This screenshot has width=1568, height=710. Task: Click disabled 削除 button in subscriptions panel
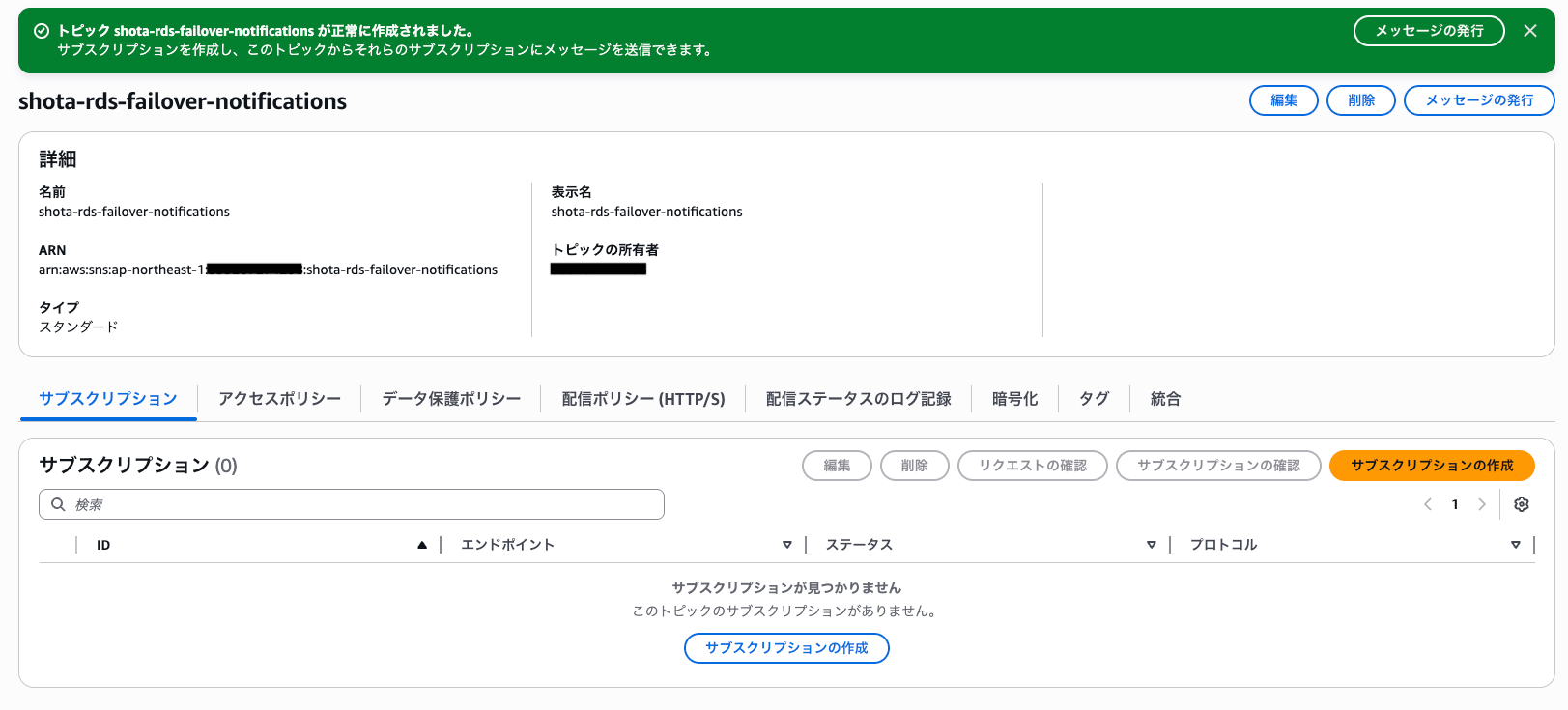(914, 466)
